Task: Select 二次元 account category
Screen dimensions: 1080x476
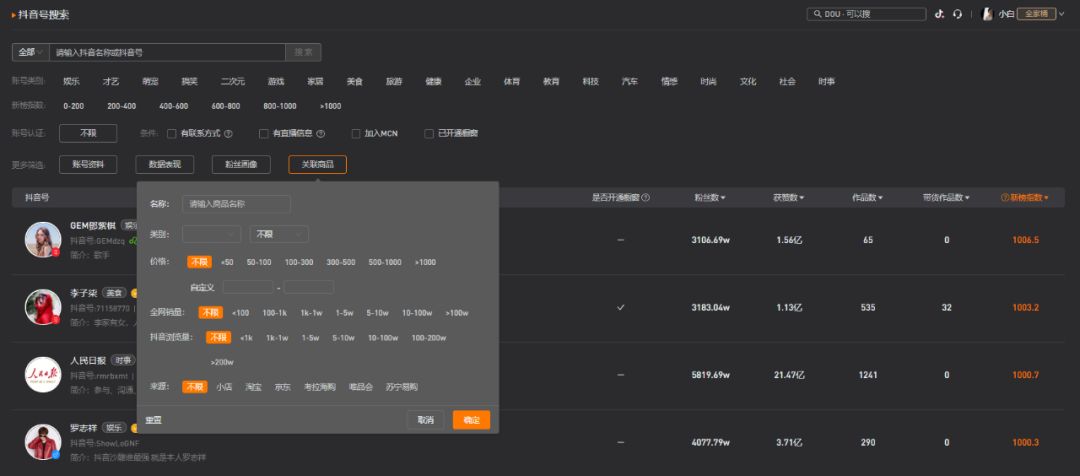Action: pyautogui.click(x=233, y=81)
